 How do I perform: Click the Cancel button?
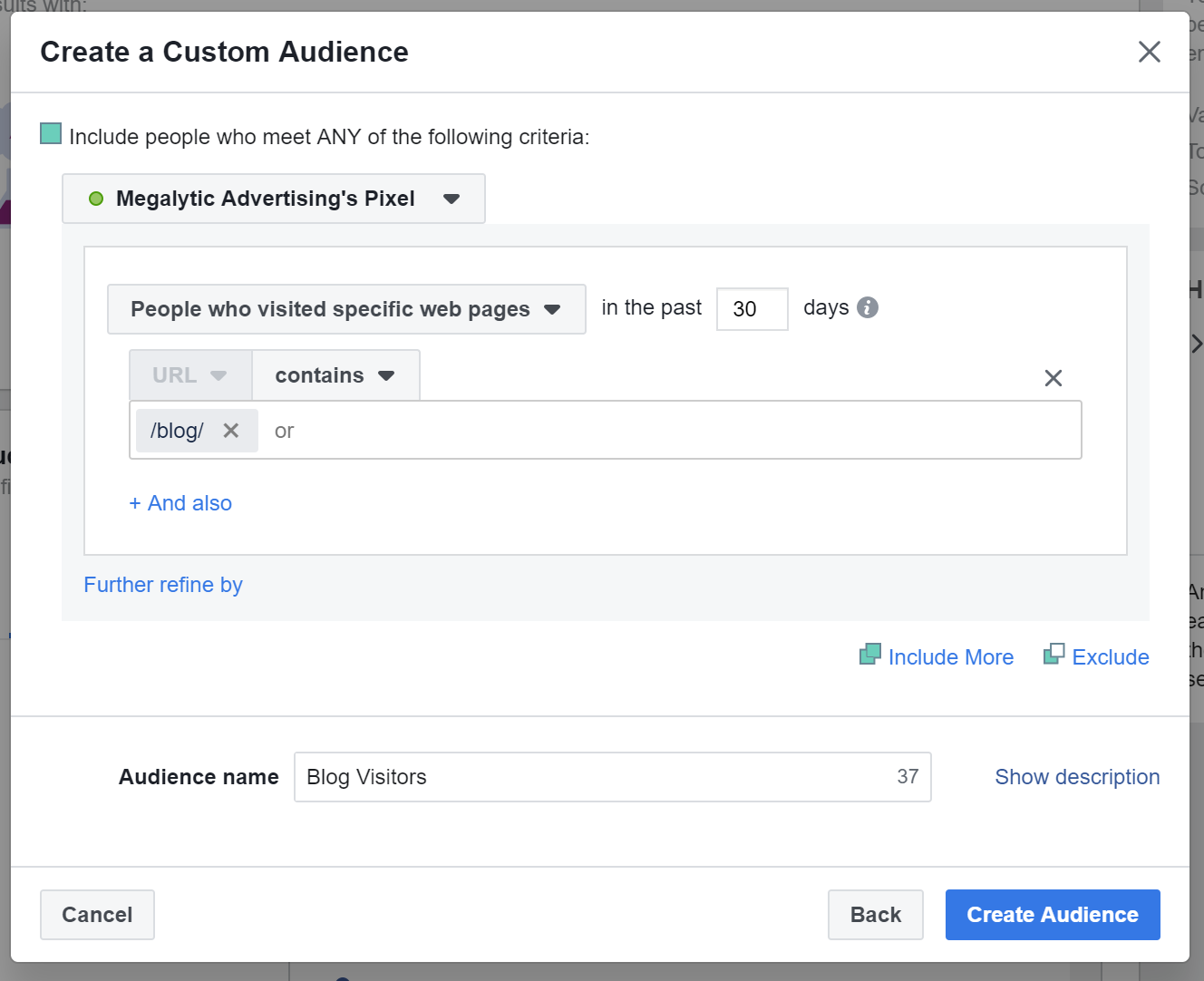point(97,915)
